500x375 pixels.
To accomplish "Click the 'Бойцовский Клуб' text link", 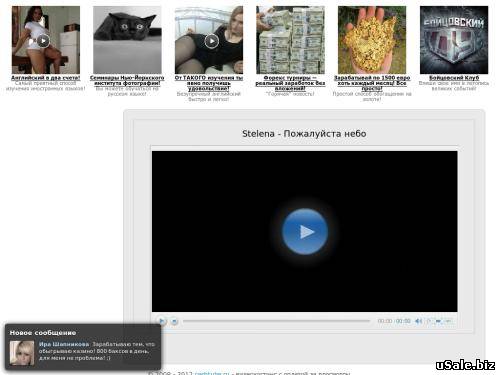I will pos(454,78).
